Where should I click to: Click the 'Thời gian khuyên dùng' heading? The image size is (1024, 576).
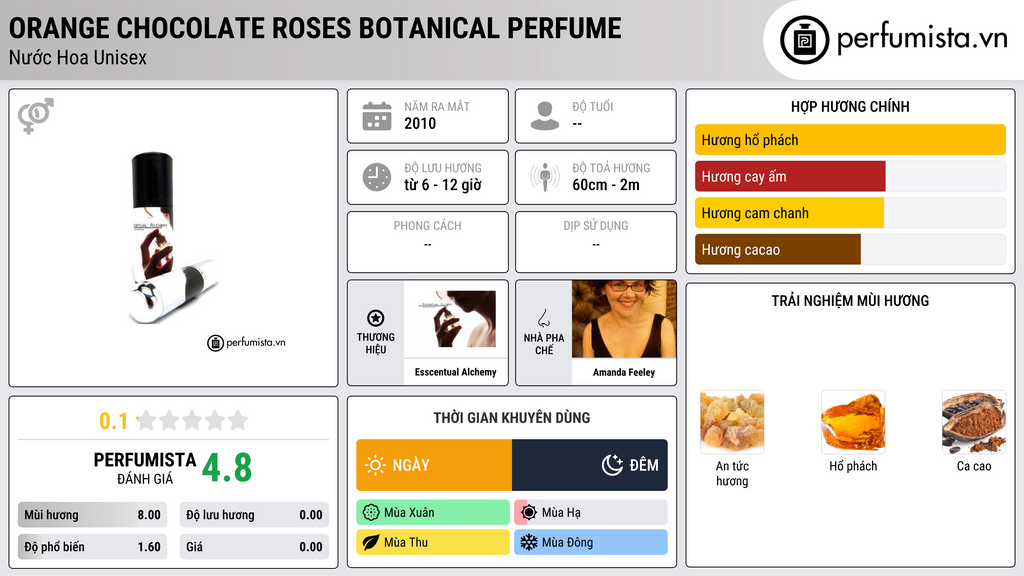pos(512,418)
